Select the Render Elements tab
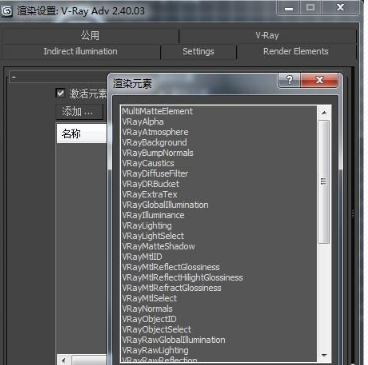The image size is (368, 365). (296, 51)
